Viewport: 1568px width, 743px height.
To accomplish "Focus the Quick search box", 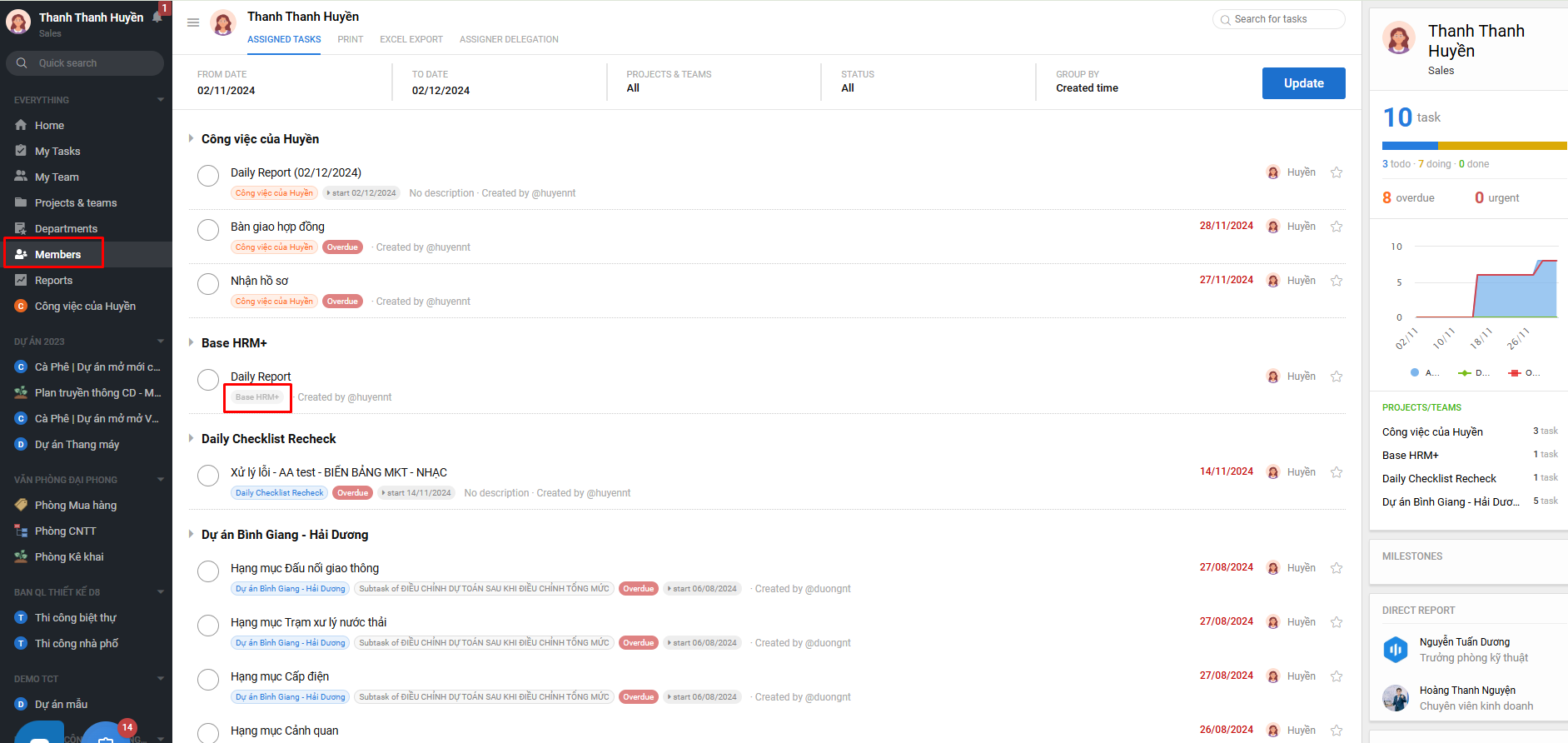I will [85, 63].
